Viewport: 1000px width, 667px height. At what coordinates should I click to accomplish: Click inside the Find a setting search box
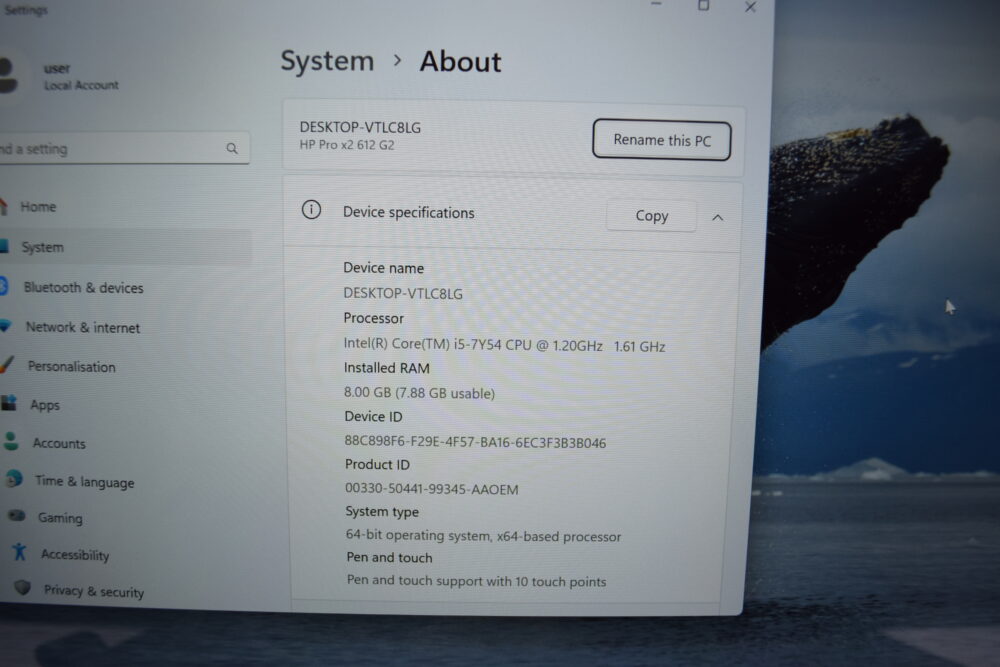click(124, 148)
